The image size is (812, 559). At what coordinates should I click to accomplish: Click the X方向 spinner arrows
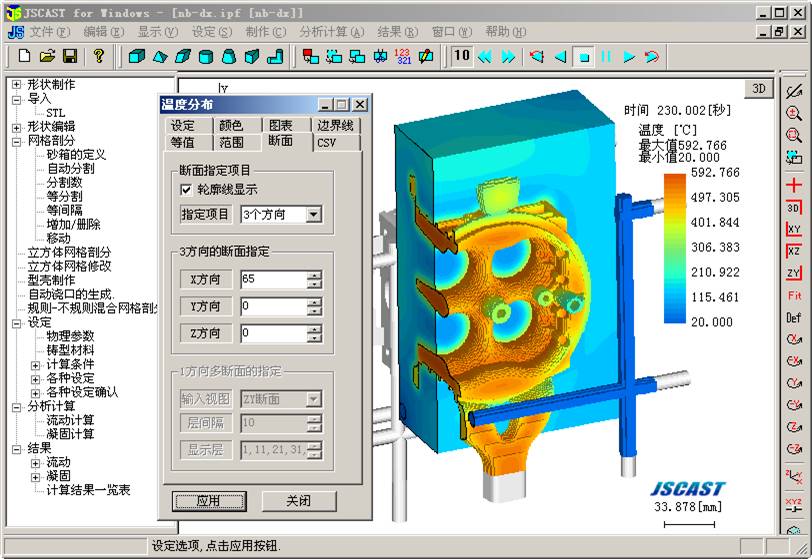click(314, 279)
